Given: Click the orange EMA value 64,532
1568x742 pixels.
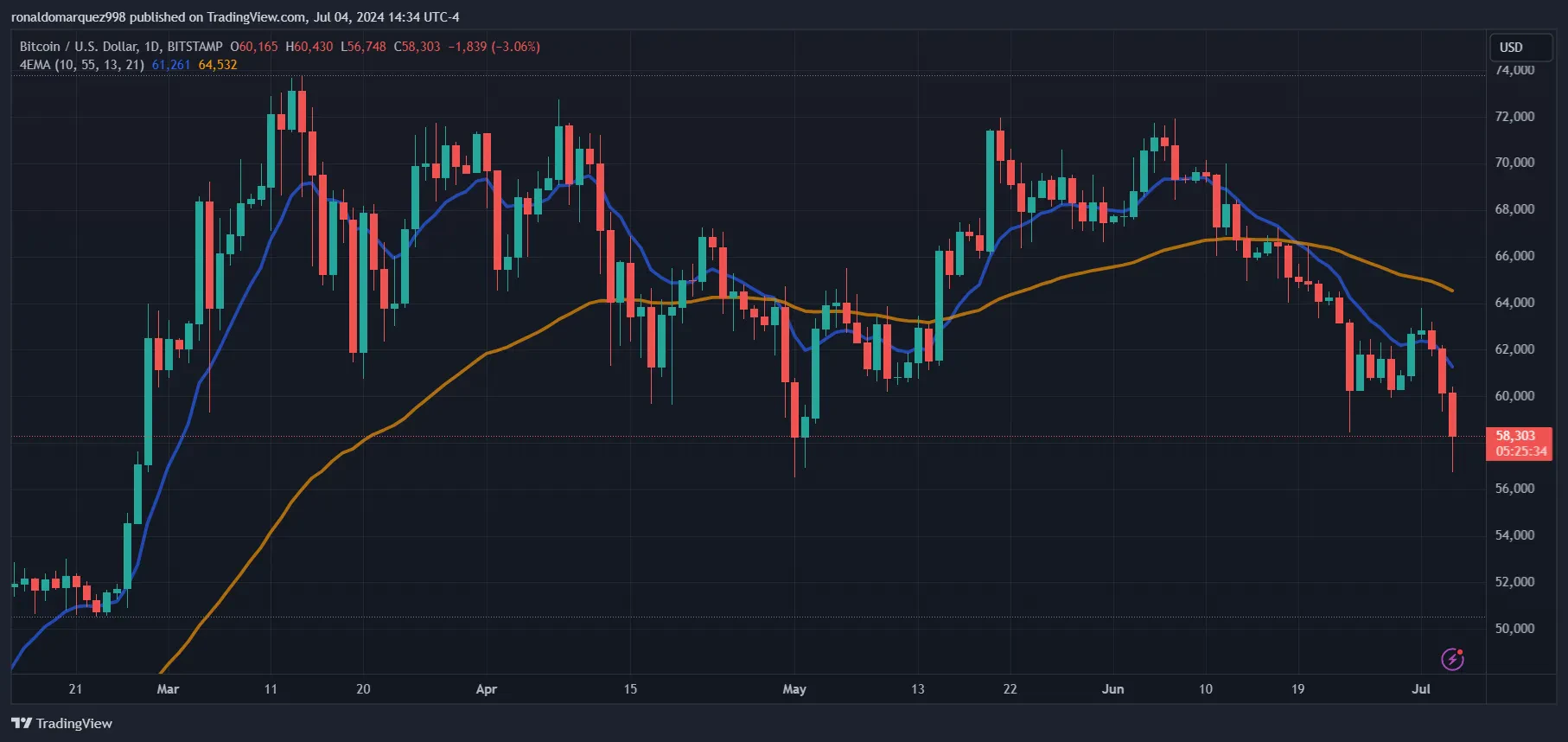Looking at the screenshot, I should [218, 65].
